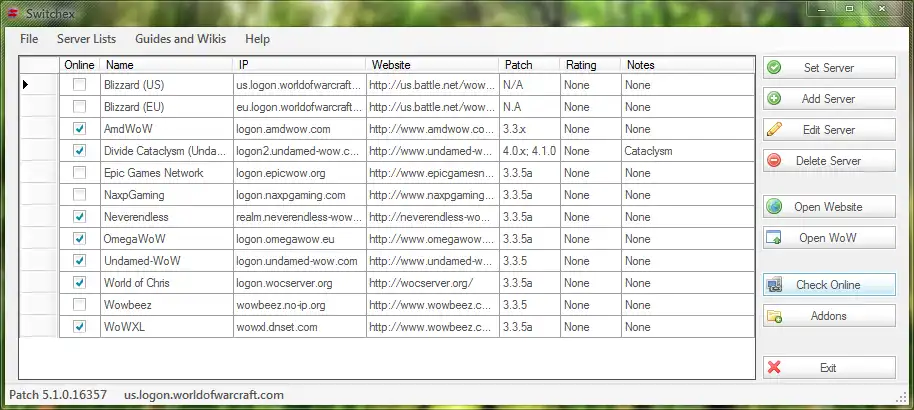
Task: Select the 'Neverendless' name cell
Action: (x=167, y=217)
